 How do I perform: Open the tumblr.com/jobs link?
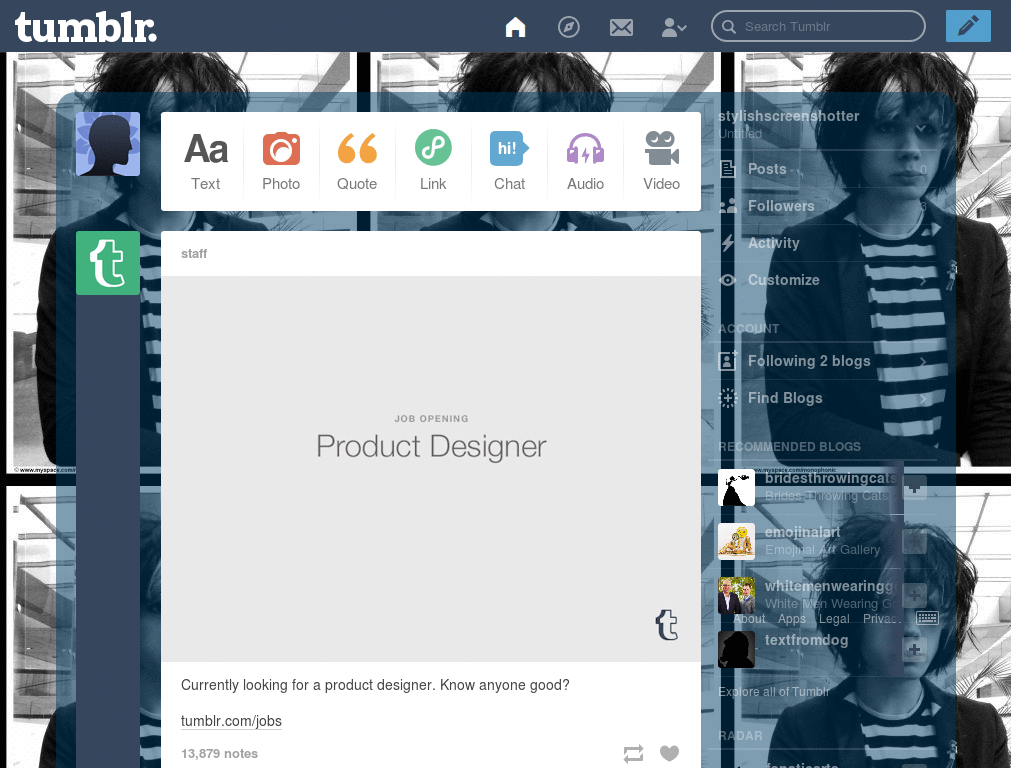click(x=231, y=721)
